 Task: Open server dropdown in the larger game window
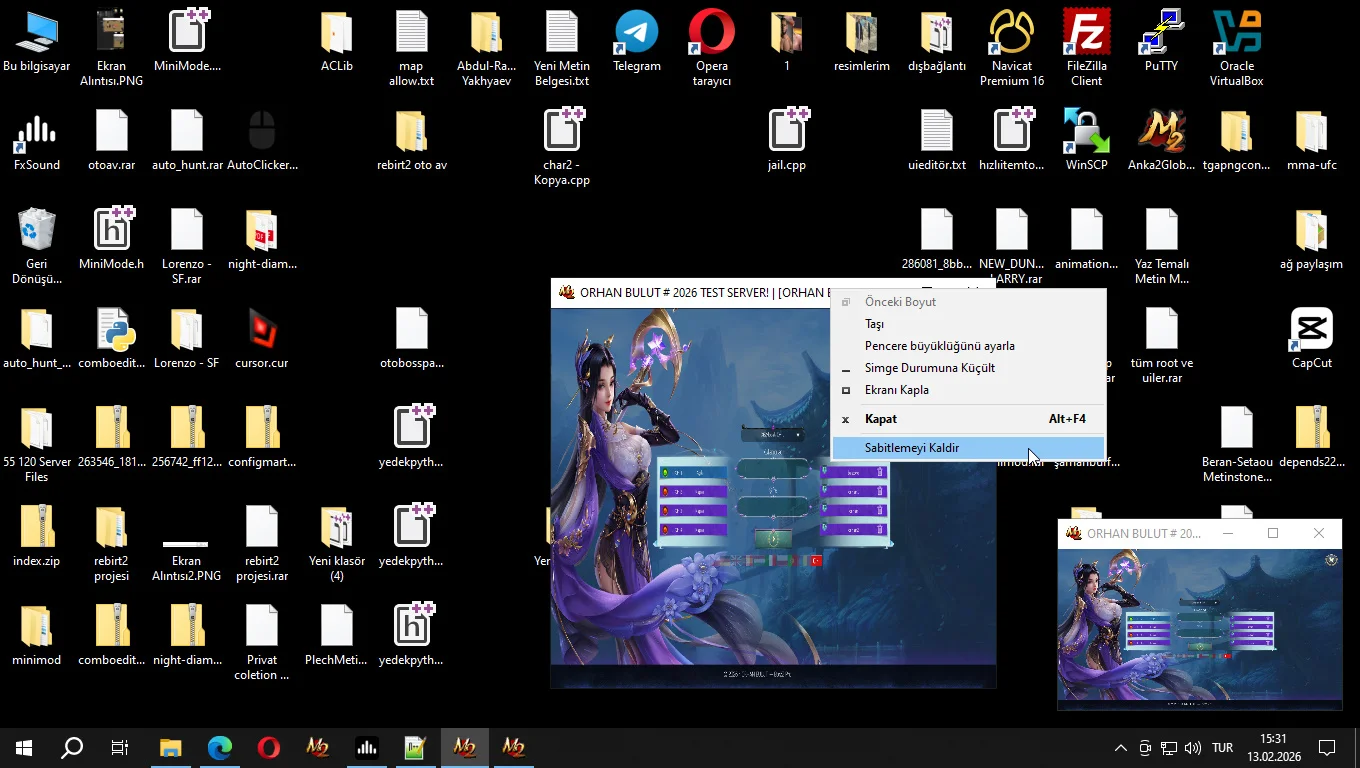772,435
